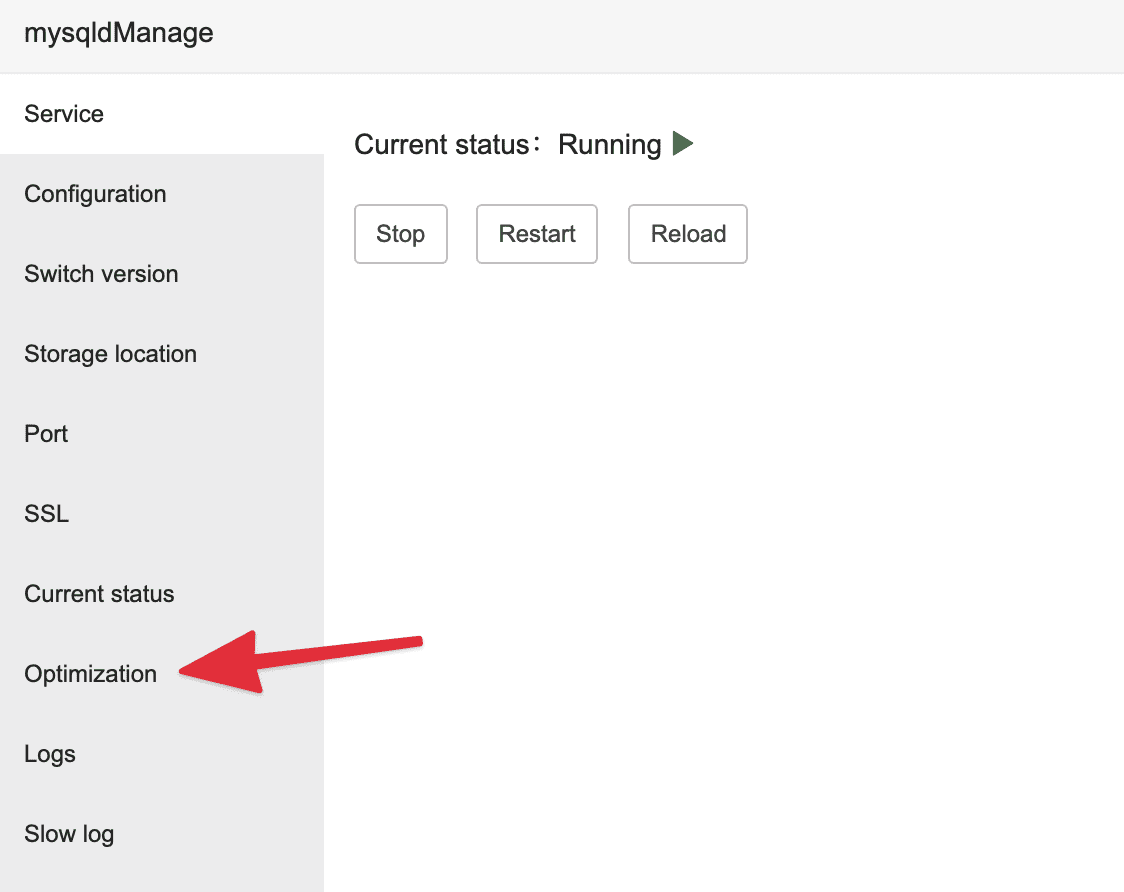Select Storage location in the sidebar
Image resolution: width=1124 pixels, height=892 pixels.
[x=110, y=354]
